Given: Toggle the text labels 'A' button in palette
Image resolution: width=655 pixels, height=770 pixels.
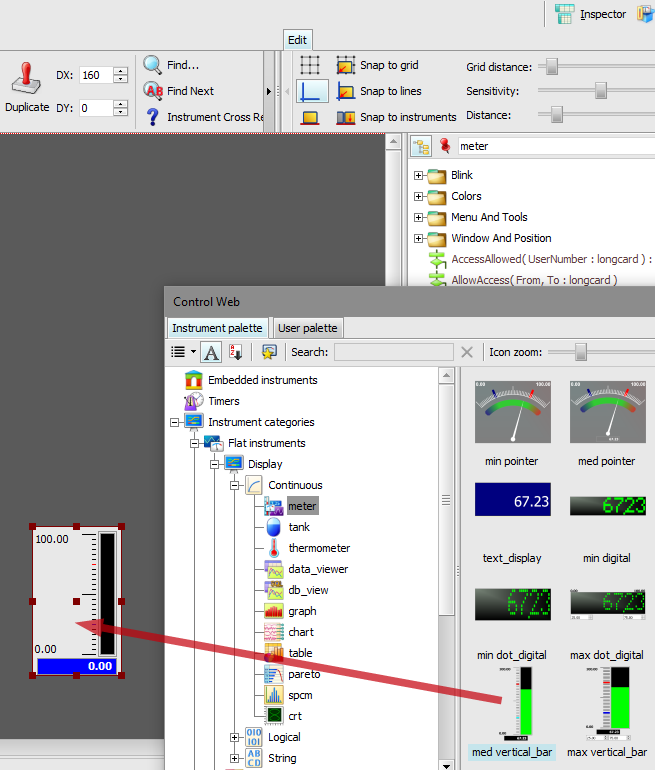Looking at the screenshot, I should click(x=211, y=352).
